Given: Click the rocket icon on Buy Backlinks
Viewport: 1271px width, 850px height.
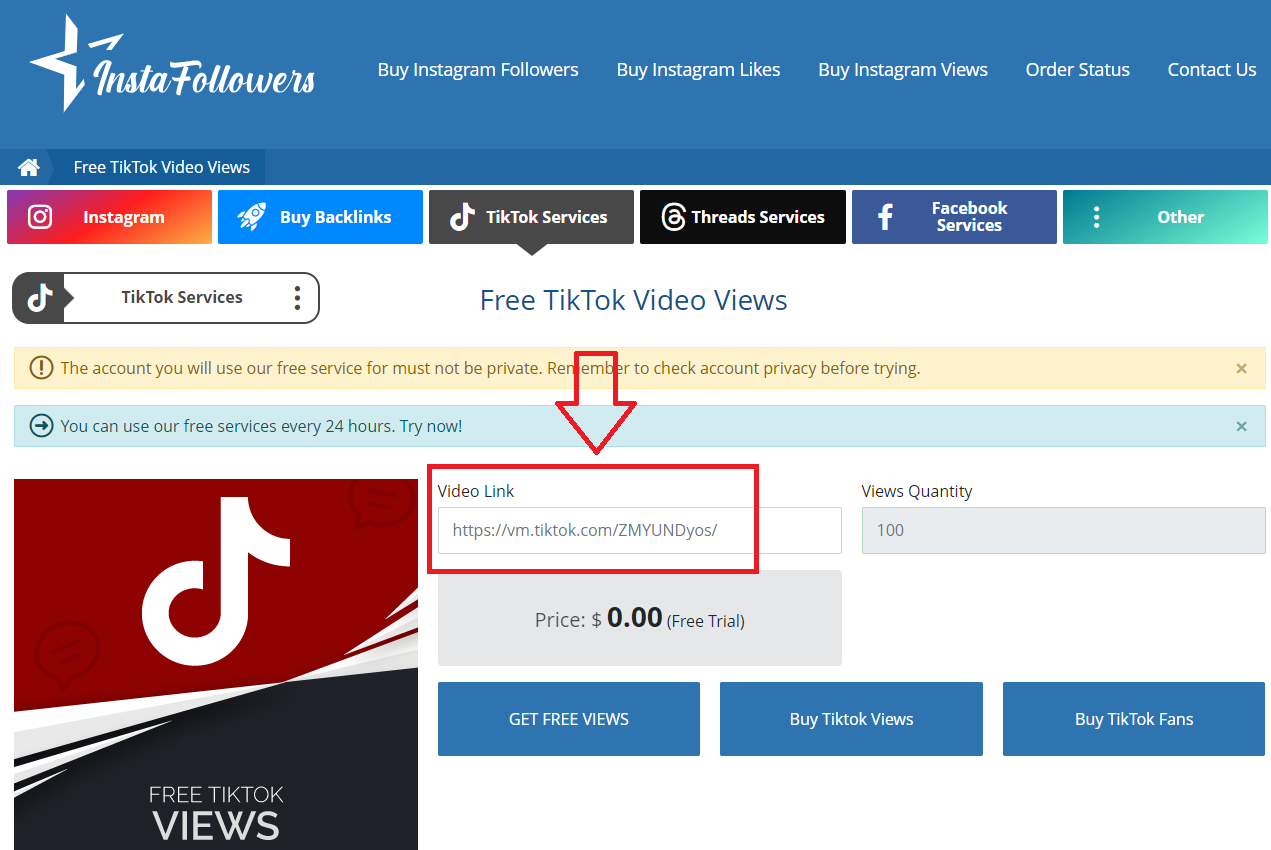Looking at the screenshot, I should (x=252, y=217).
